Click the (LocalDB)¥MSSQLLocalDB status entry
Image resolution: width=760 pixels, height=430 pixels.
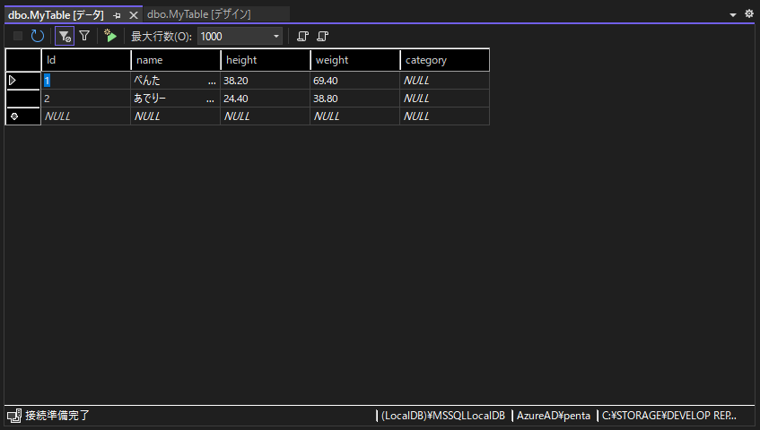pyautogui.click(x=443, y=415)
